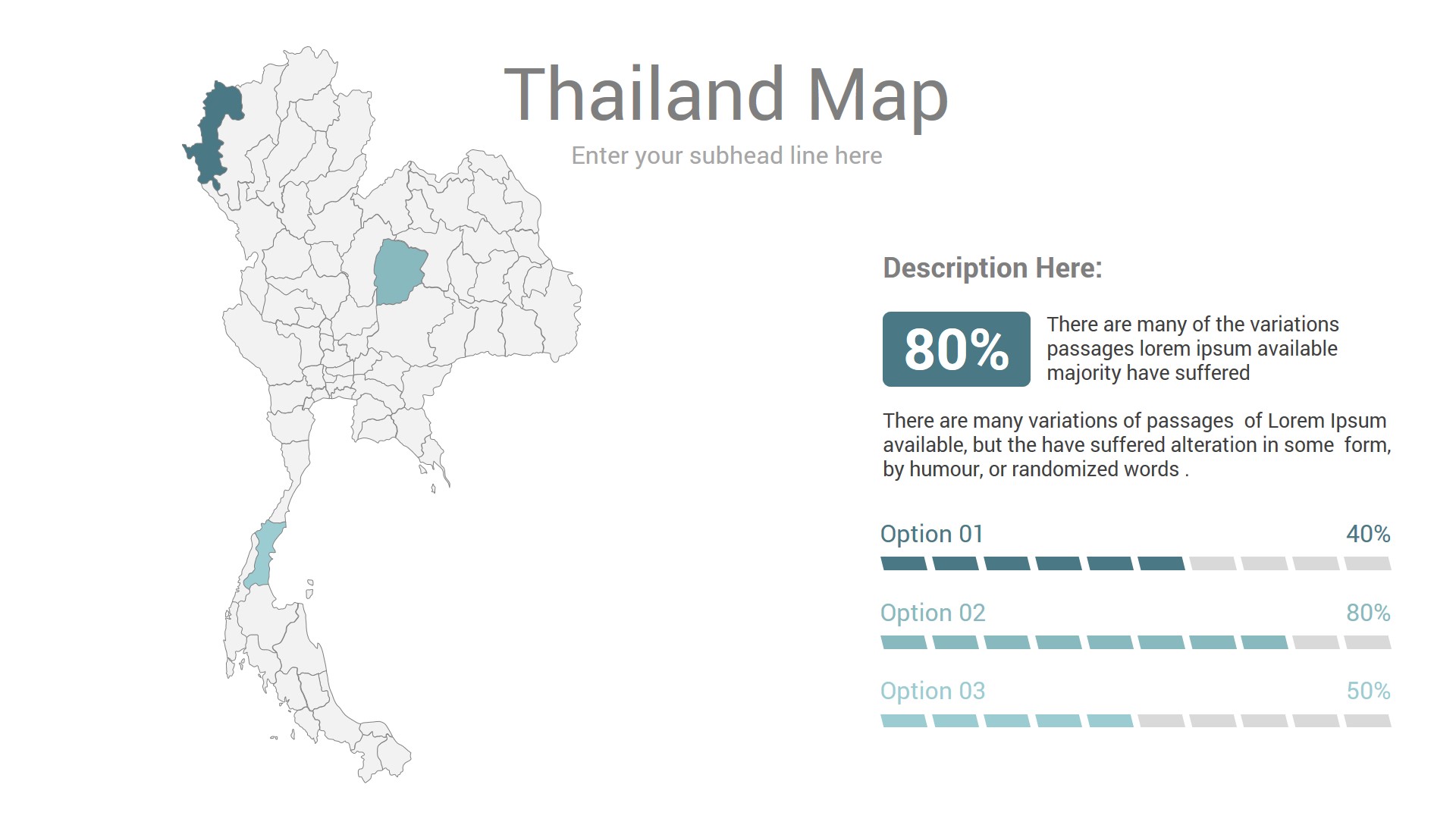Select text starting "There are many of the variations"
This screenshot has height=819, width=1456.
(x=1192, y=349)
